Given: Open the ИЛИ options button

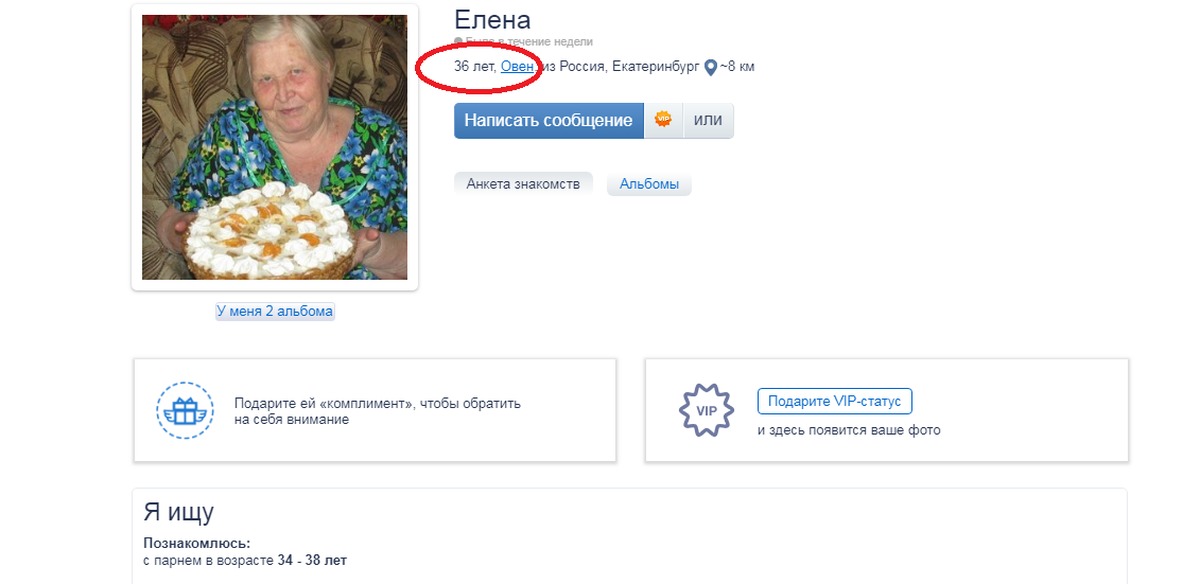Looking at the screenshot, I should tap(708, 120).
